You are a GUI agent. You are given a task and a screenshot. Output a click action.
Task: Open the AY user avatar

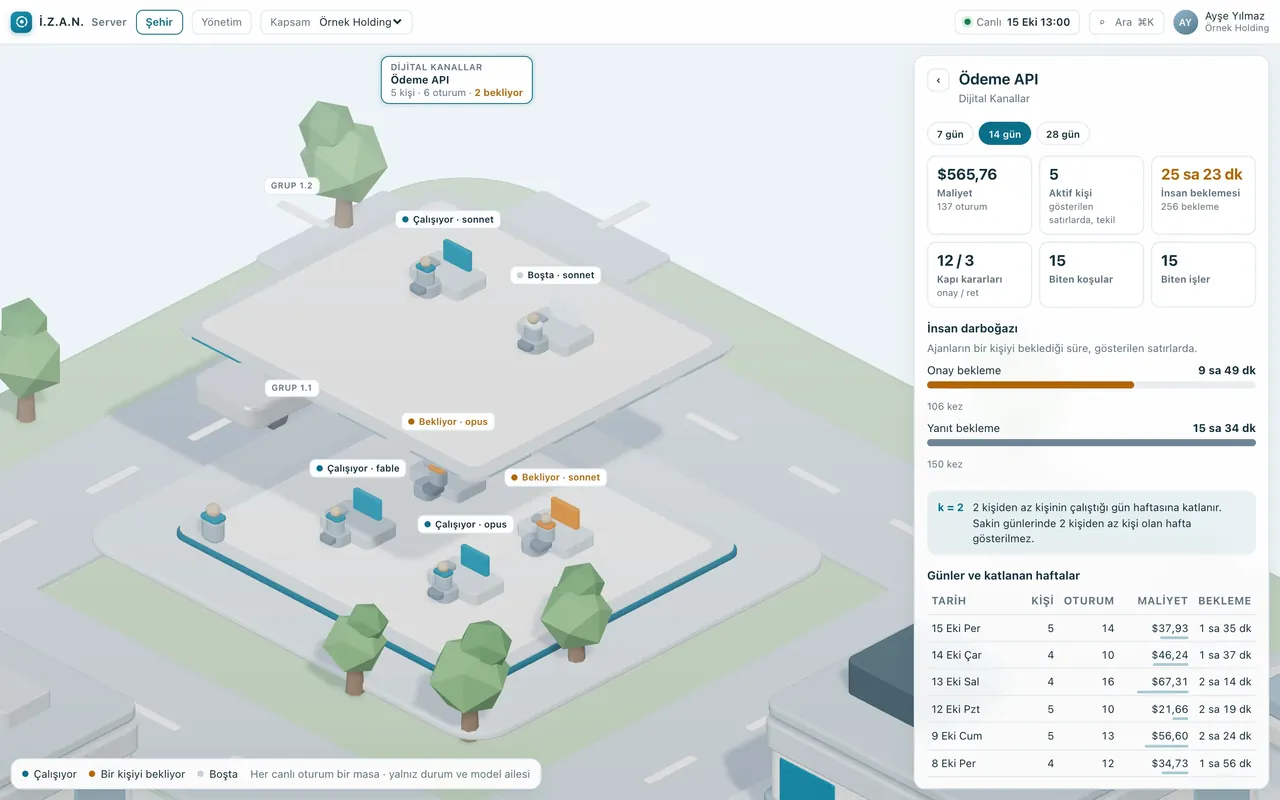[x=1185, y=22]
